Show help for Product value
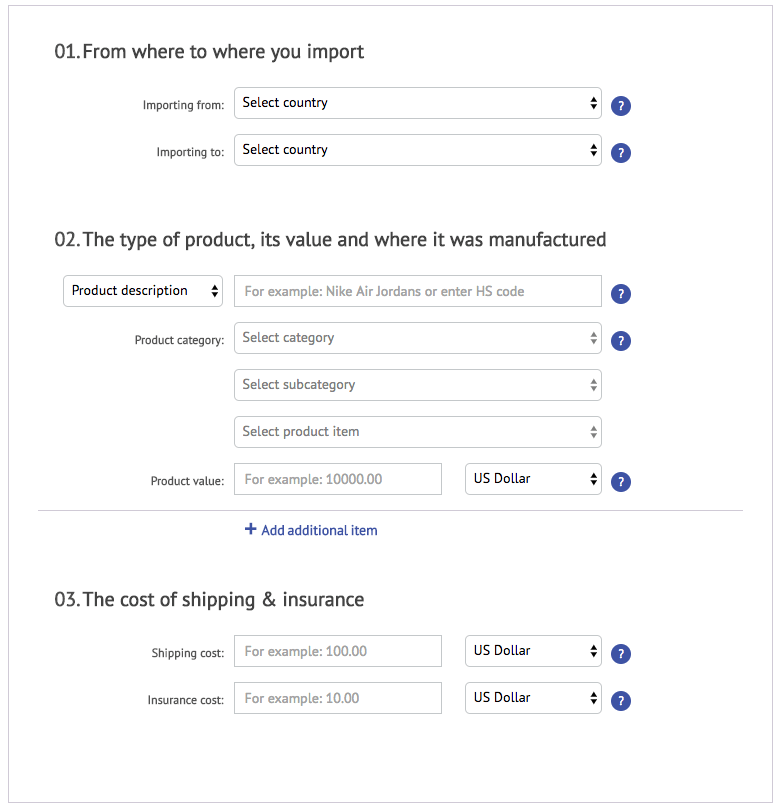 coord(620,482)
